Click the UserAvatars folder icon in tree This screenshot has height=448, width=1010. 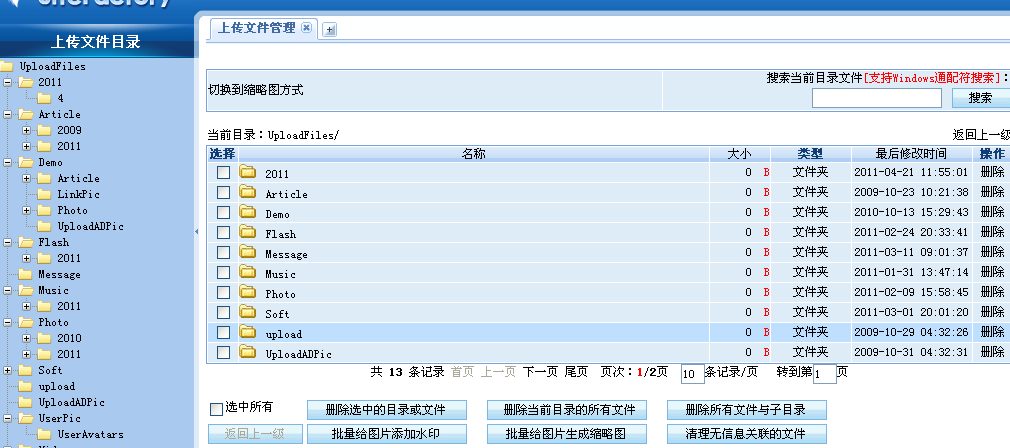tap(44, 434)
